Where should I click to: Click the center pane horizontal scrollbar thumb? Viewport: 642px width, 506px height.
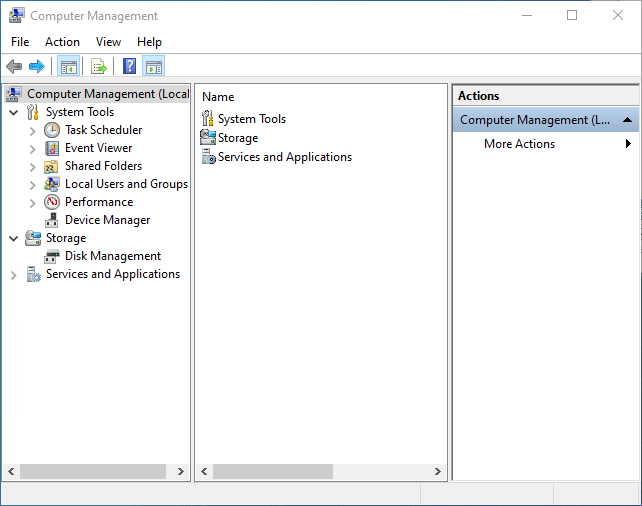click(273, 472)
